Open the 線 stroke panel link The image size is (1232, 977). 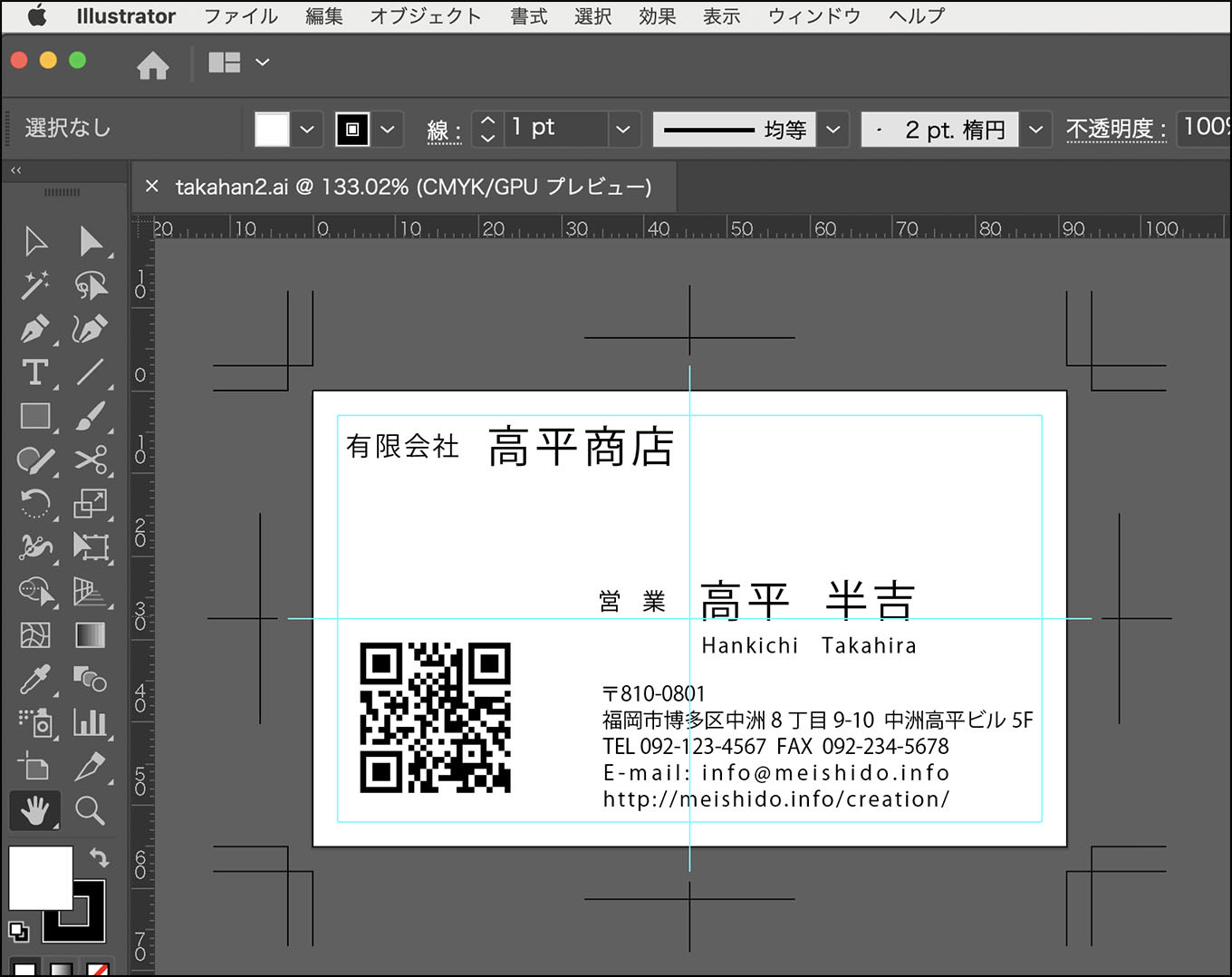444,131
